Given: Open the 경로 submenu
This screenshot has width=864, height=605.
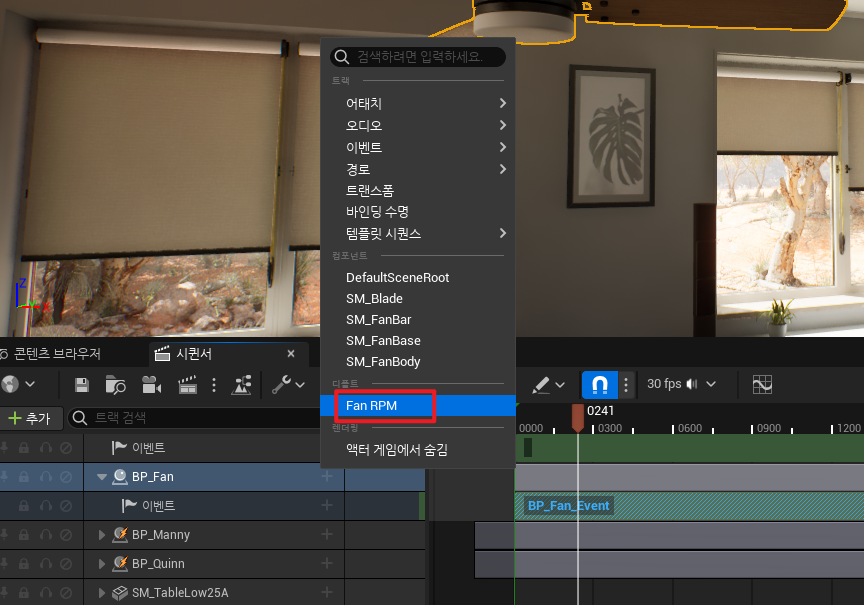Looking at the screenshot, I should coord(418,169).
